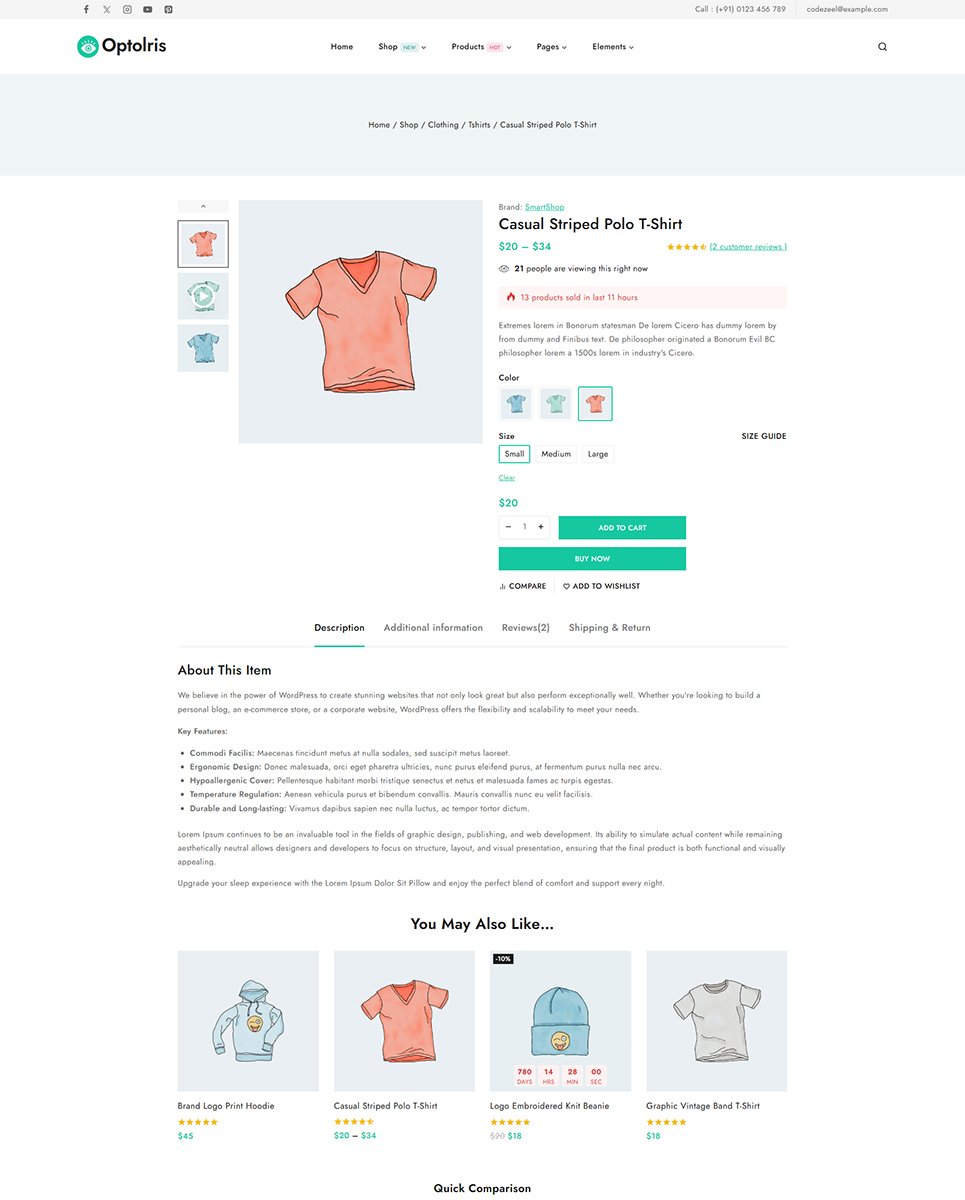Switch to the Additional information tab
Screen dimensions: 965x1200
pos(433,628)
